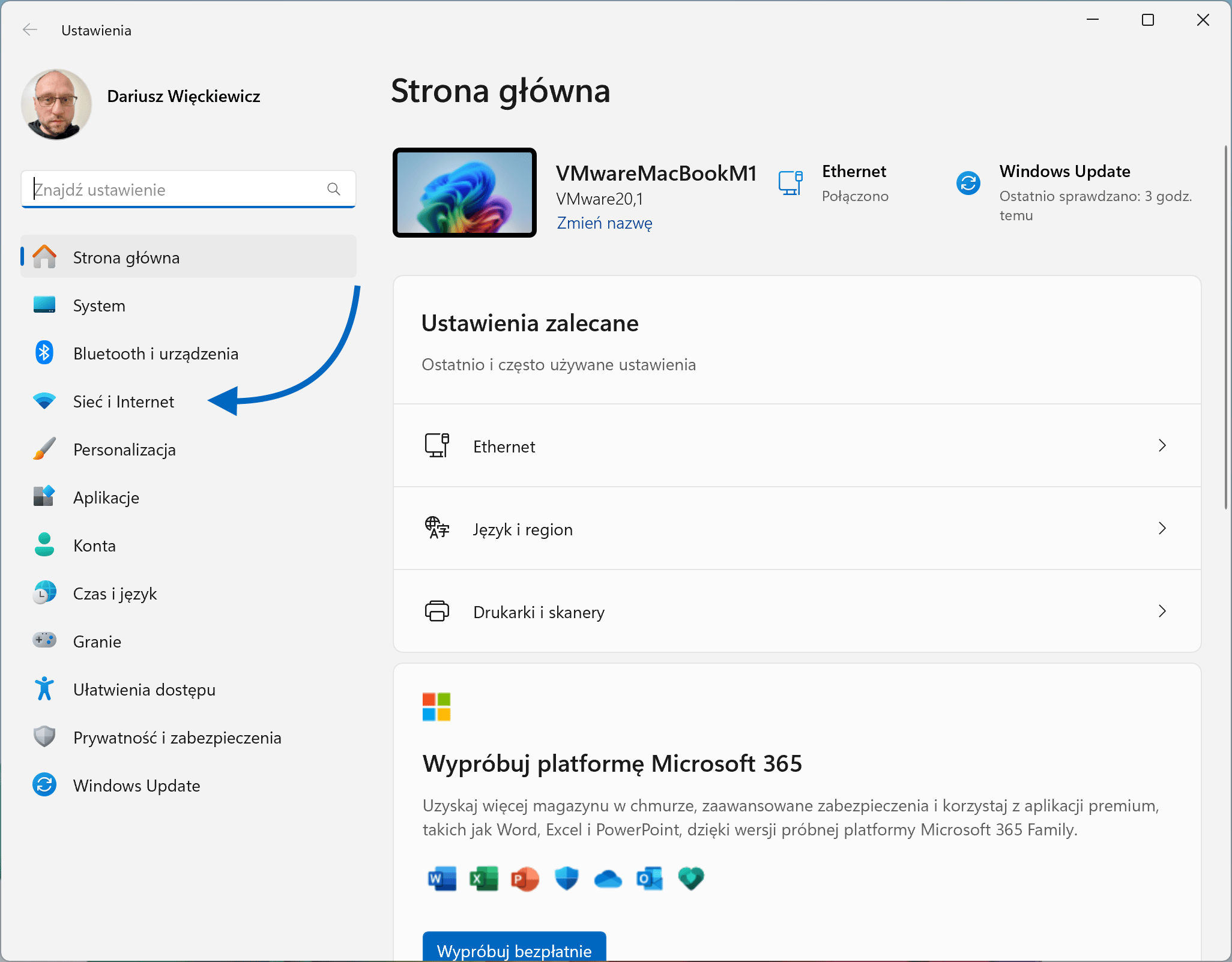This screenshot has width=1232, height=962.
Task: Click the Dariusz Więckiewicz account name
Action: [x=184, y=96]
